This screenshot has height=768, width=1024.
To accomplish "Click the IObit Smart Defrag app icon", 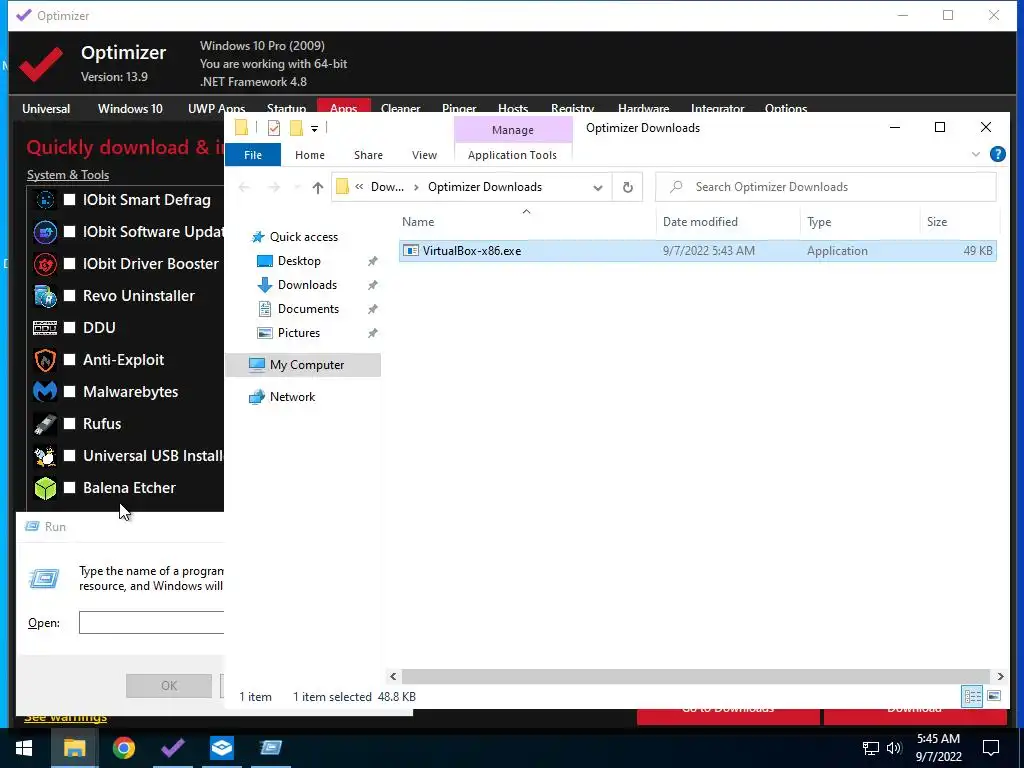I will (45, 200).
